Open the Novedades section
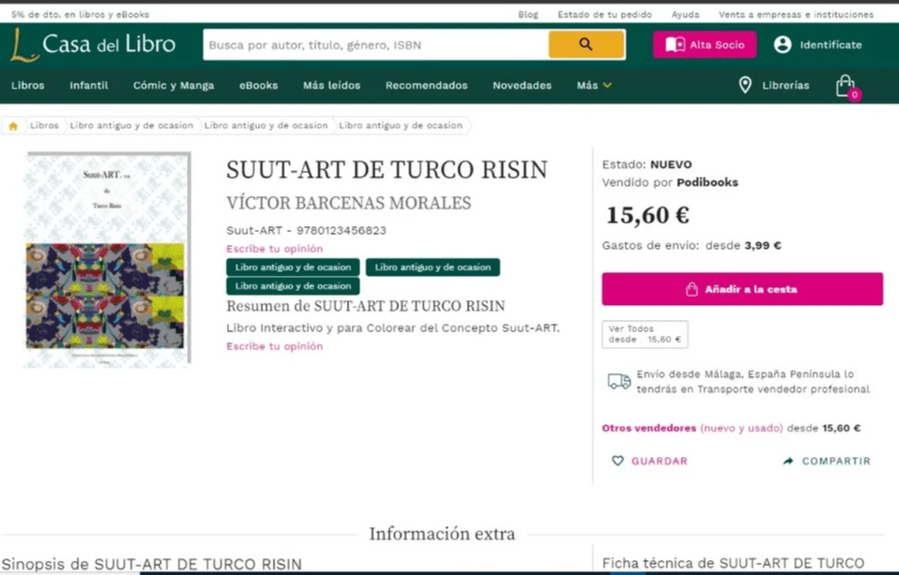The image size is (899, 575). click(x=522, y=85)
